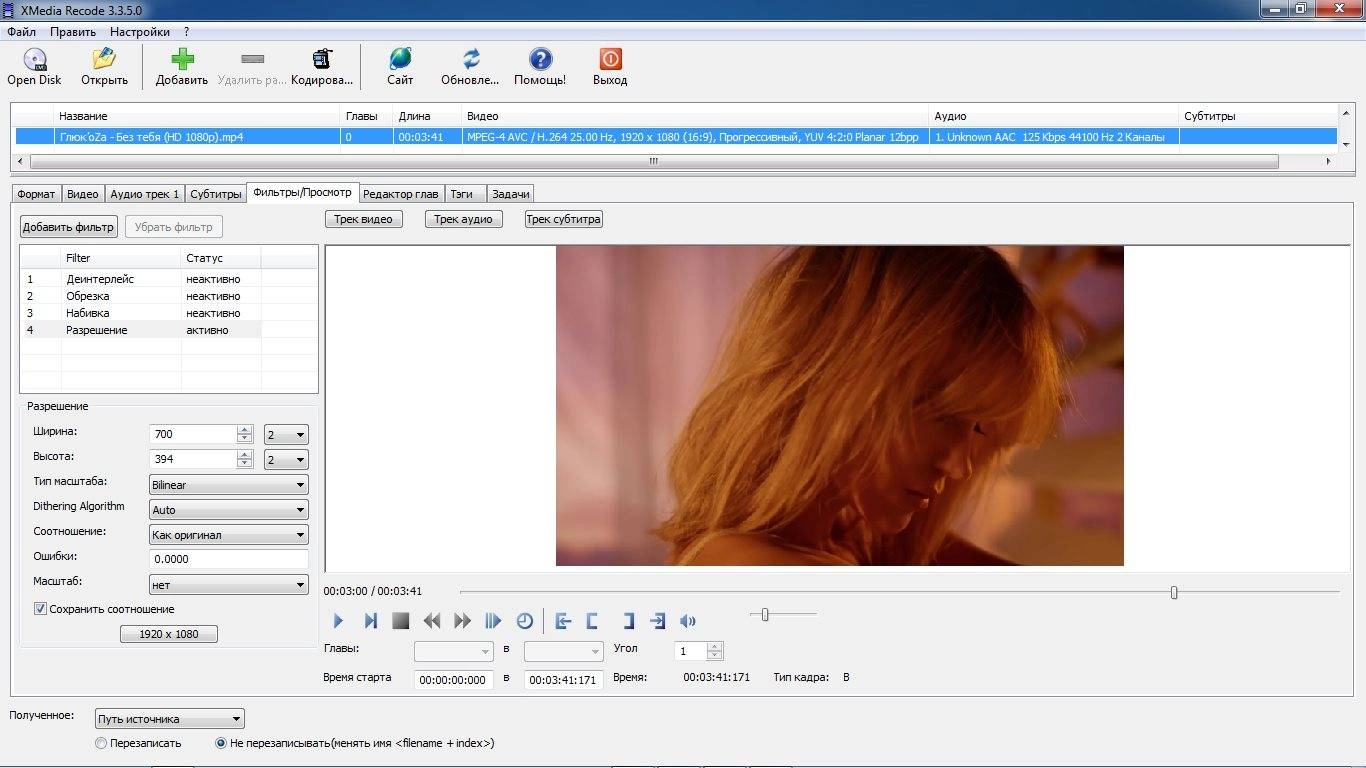The width and height of the screenshot is (1366, 768).
Task: Play the video preview
Action: pyautogui.click(x=338, y=621)
